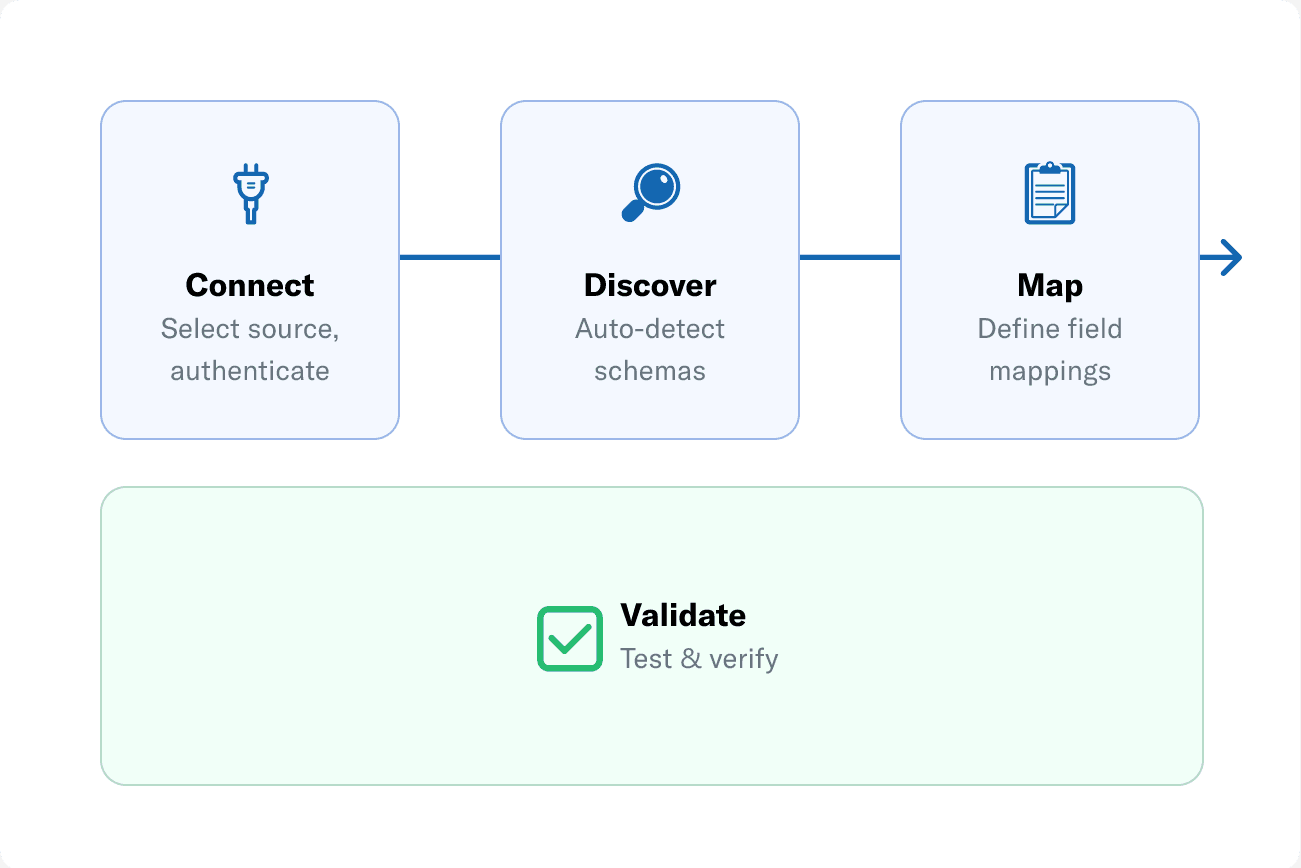This screenshot has width=1301, height=868.
Task: Click 'Test & verify' description
Action: (x=699, y=659)
